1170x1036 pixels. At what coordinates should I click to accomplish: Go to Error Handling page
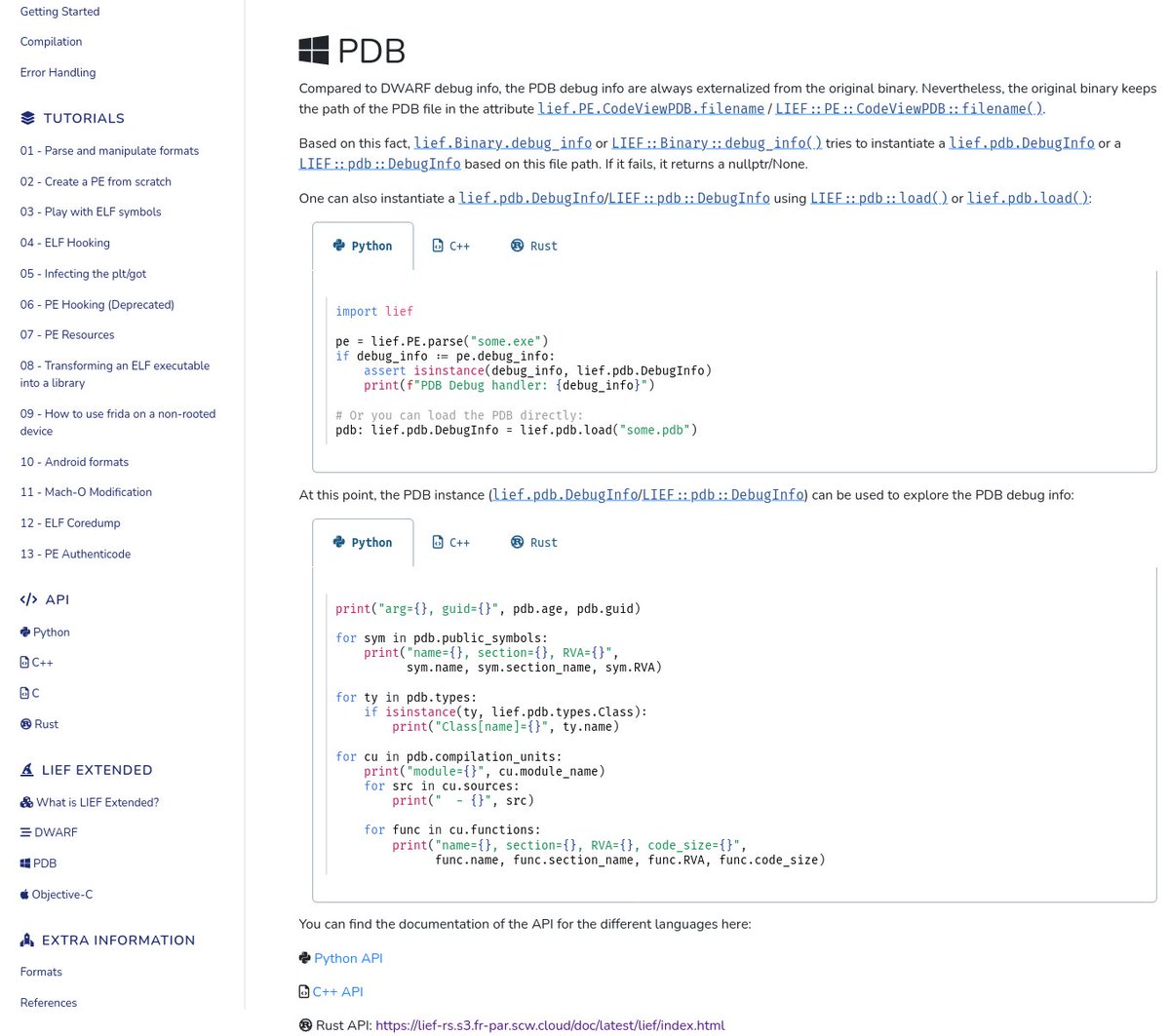pos(58,72)
